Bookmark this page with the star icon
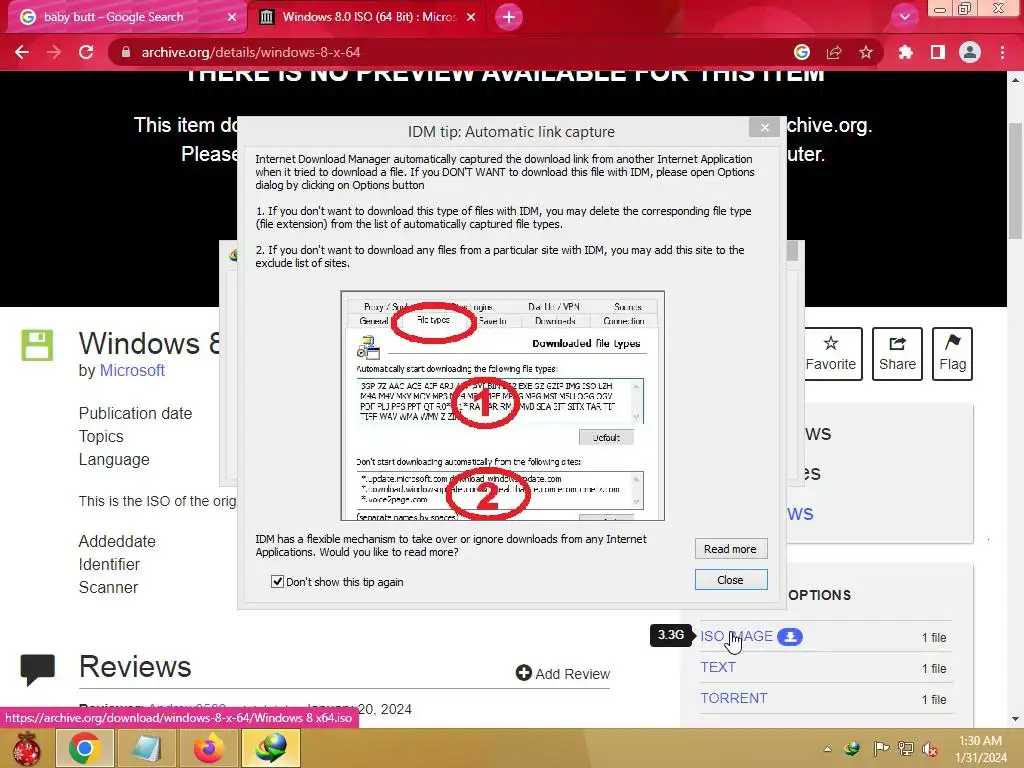1024x768 pixels. (866, 52)
